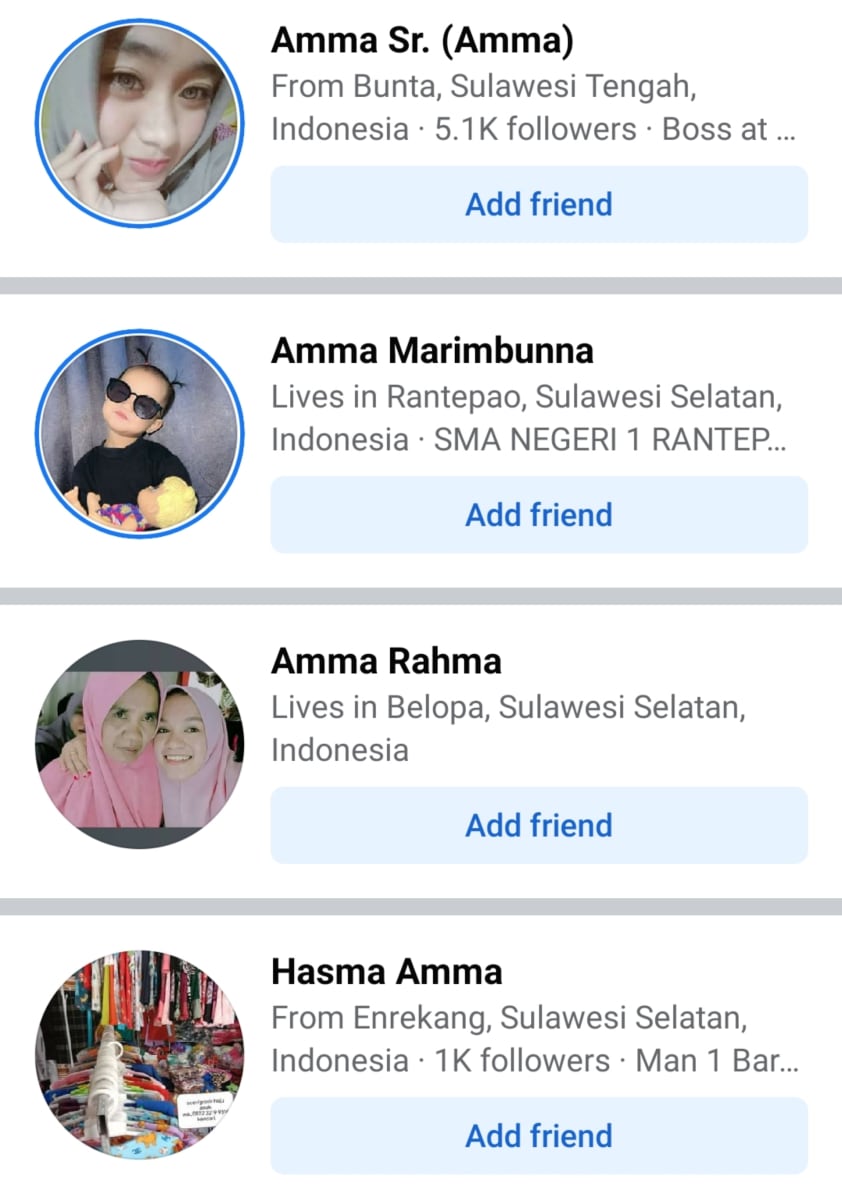Screen dimensions: 842x1200
Task: Select the Amma Rahma name heading
Action: pyautogui.click(x=386, y=662)
